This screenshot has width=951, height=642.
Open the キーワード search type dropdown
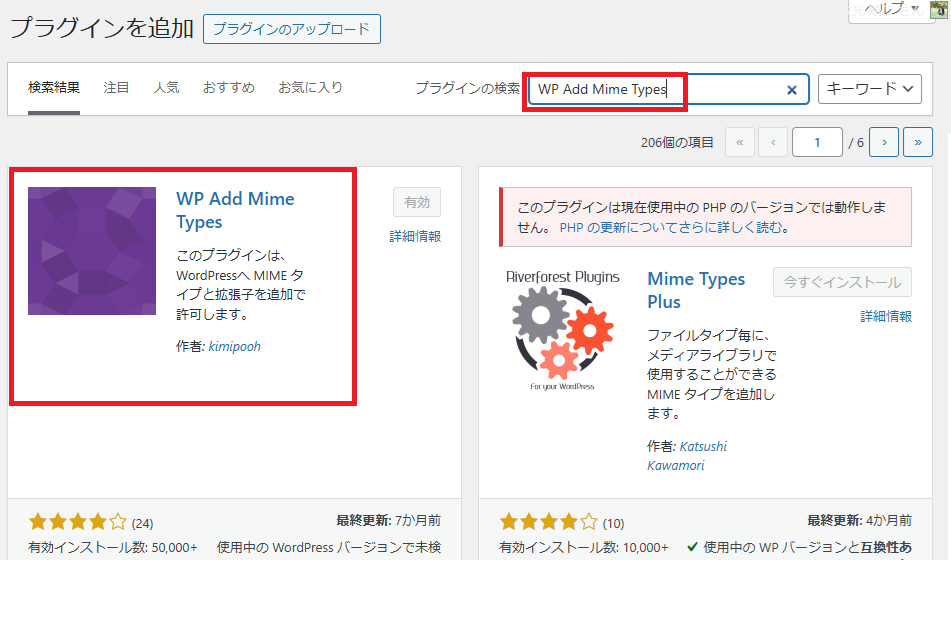(x=870, y=89)
